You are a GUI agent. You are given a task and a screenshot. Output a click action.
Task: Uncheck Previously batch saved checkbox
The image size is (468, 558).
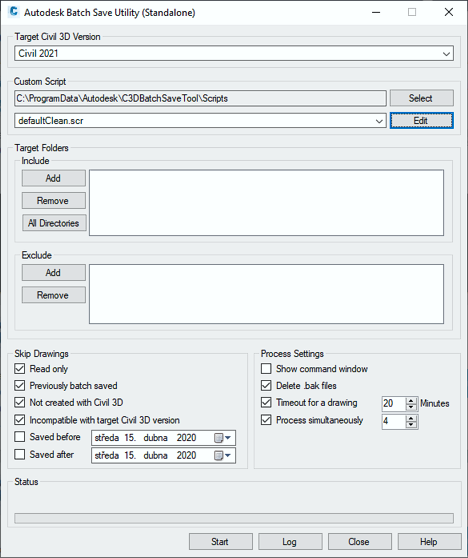pyautogui.click(x=20, y=385)
